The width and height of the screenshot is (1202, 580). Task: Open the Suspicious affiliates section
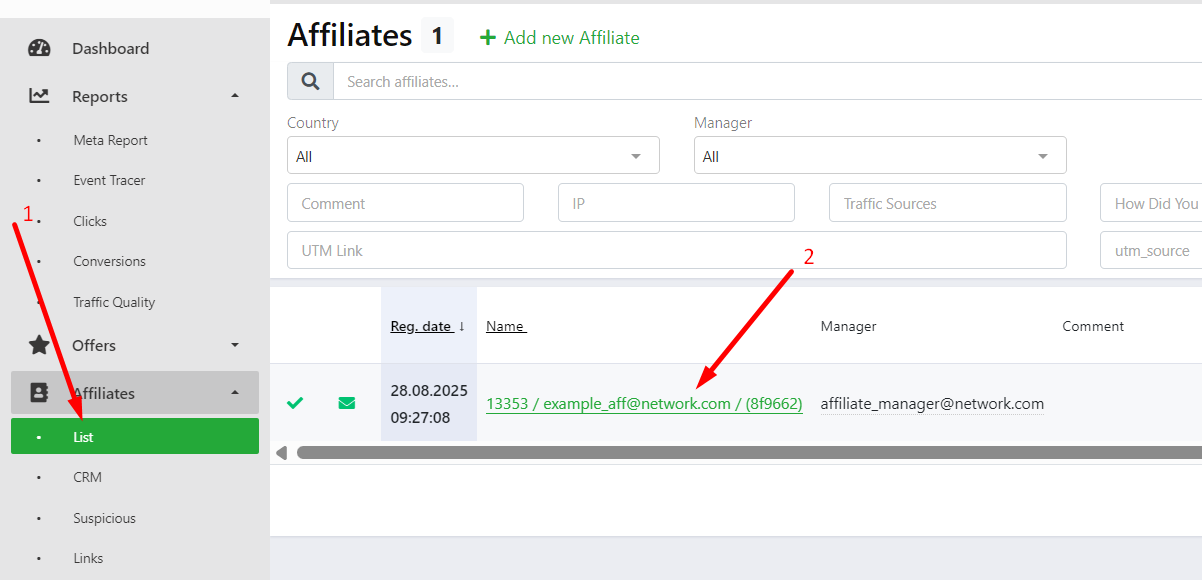pyautogui.click(x=104, y=518)
